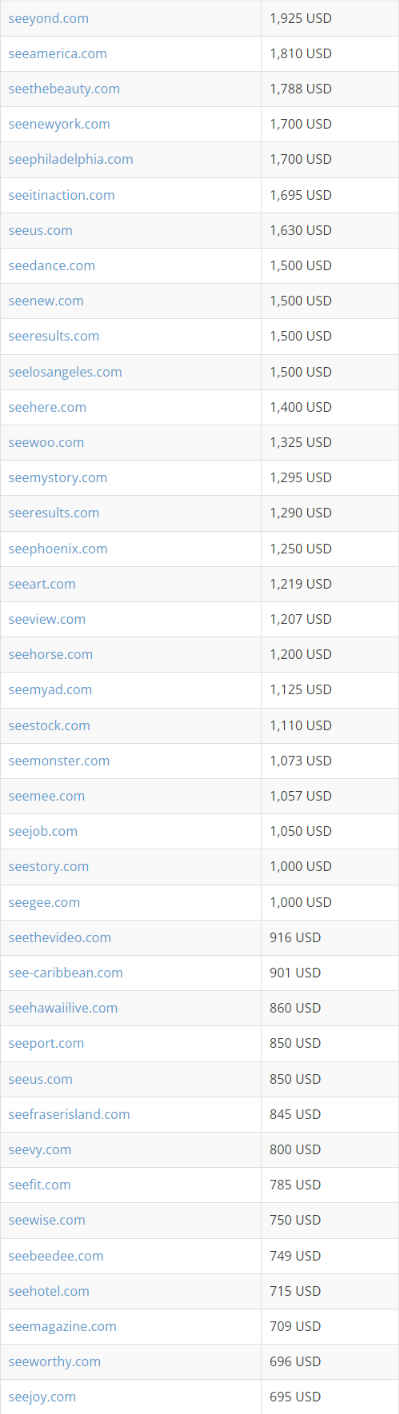The image size is (399, 1414).
Task: Click seehorse.com domain link
Action: click(x=50, y=654)
